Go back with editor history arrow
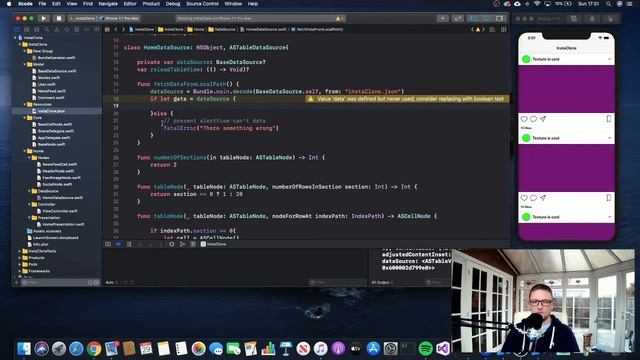Screen dimensions: 640x360 116,29
